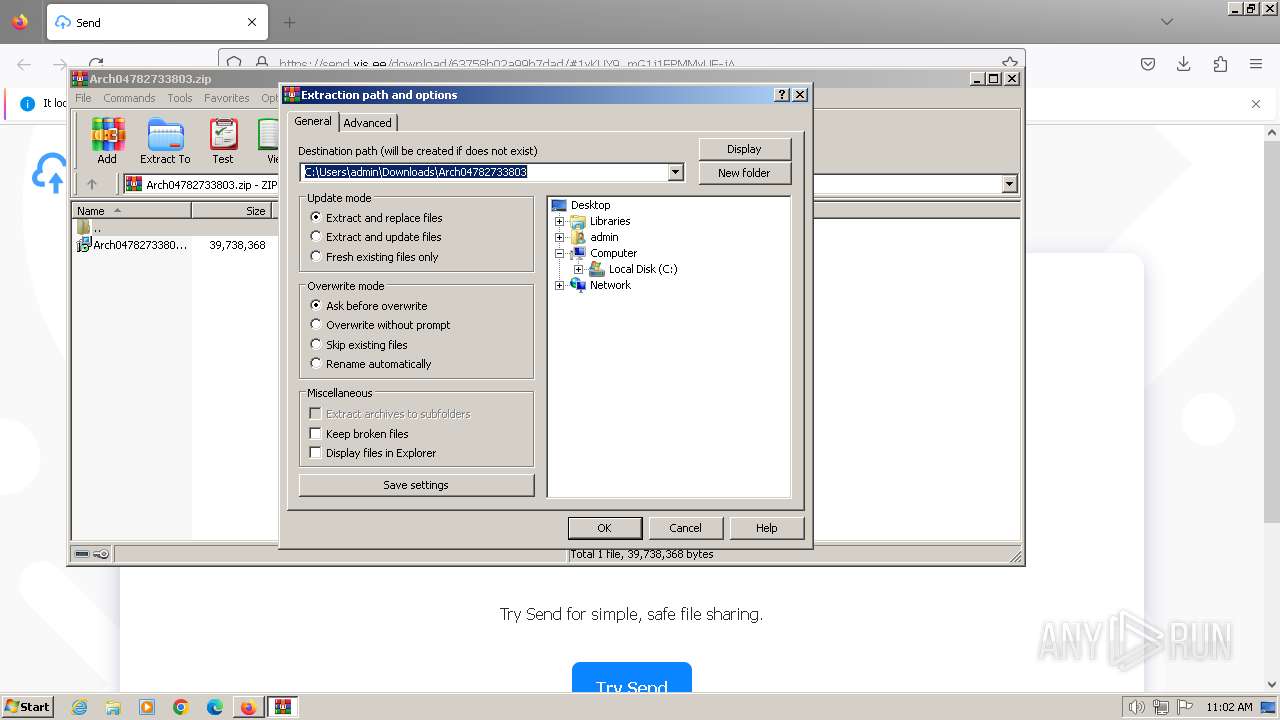Open Firefox list all tabs dropdown
Viewport: 1280px width, 720px height.
click(1166, 22)
